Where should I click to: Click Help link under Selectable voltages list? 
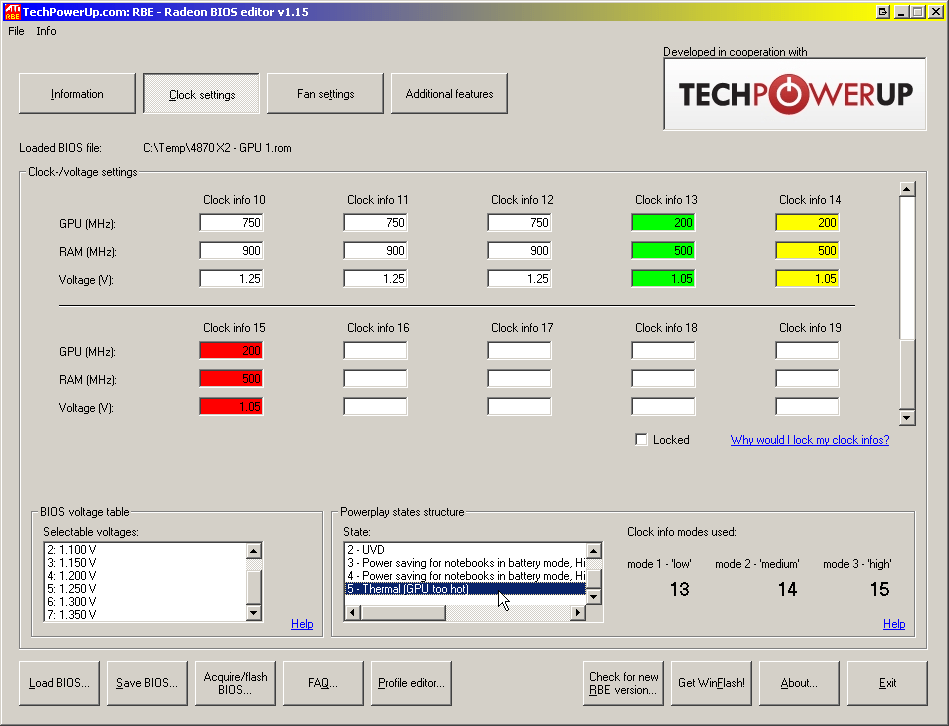pos(302,623)
